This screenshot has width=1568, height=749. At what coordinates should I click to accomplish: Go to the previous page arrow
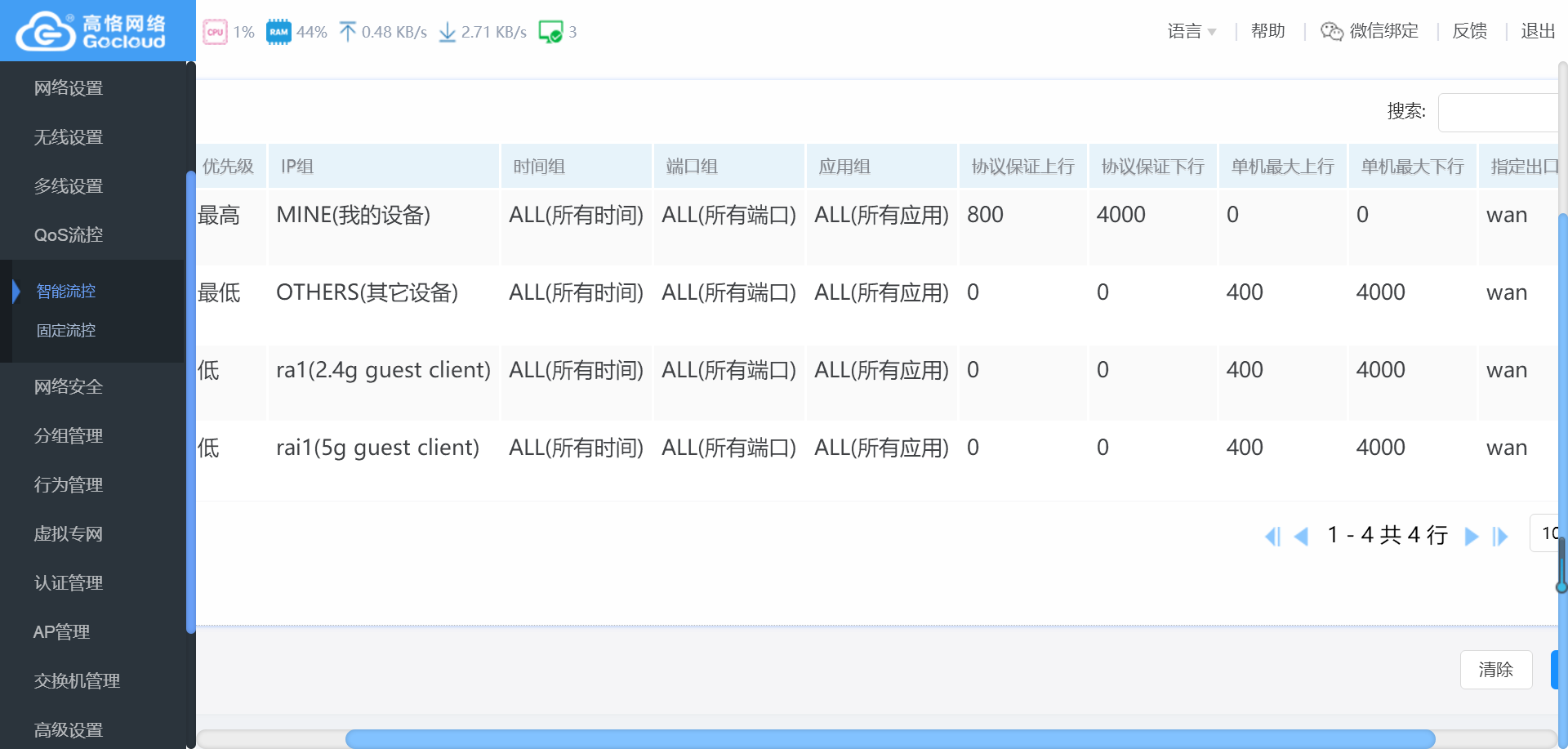tap(1302, 536)
